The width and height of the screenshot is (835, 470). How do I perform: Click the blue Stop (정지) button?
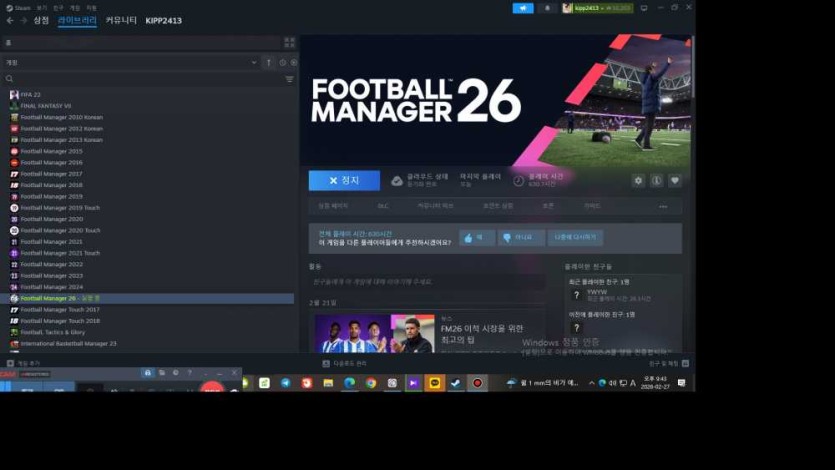point(344,181)
